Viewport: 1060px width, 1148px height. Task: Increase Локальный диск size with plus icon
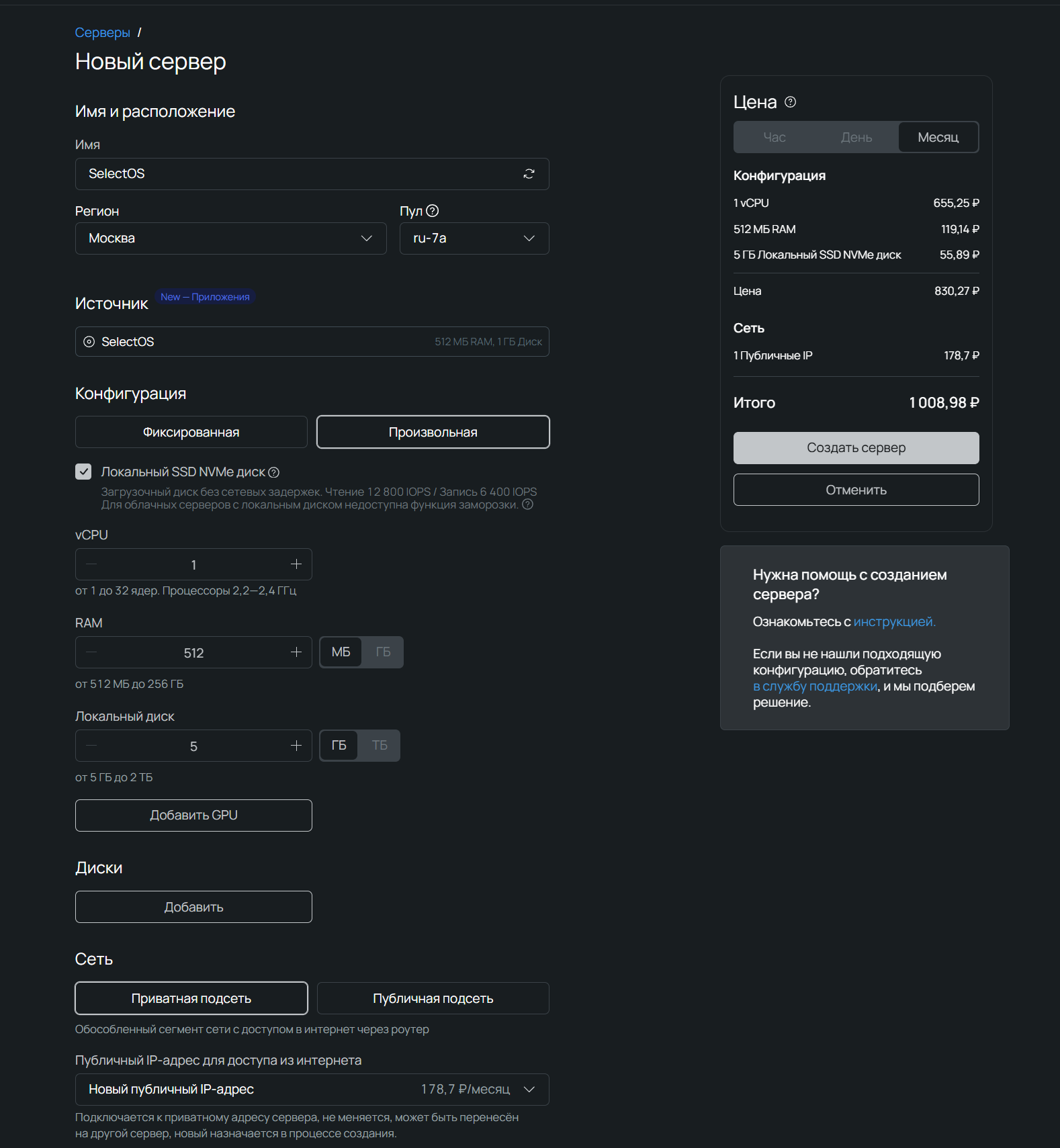[296, 746]
